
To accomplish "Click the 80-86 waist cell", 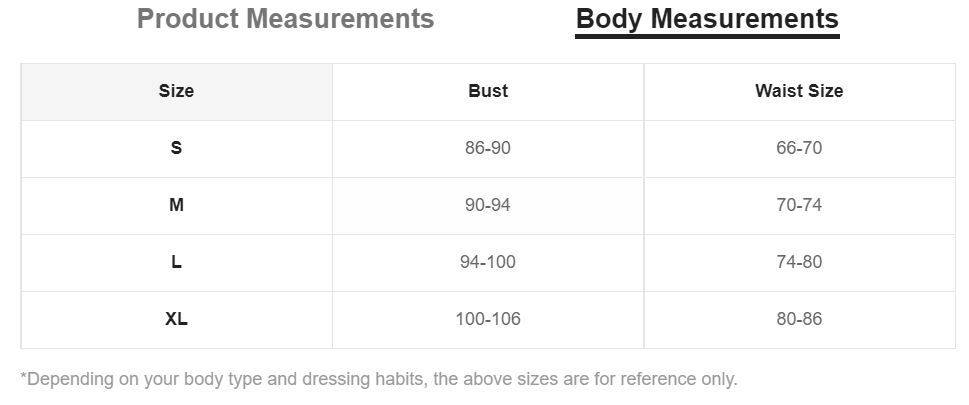I will click(x=799, y=319).
